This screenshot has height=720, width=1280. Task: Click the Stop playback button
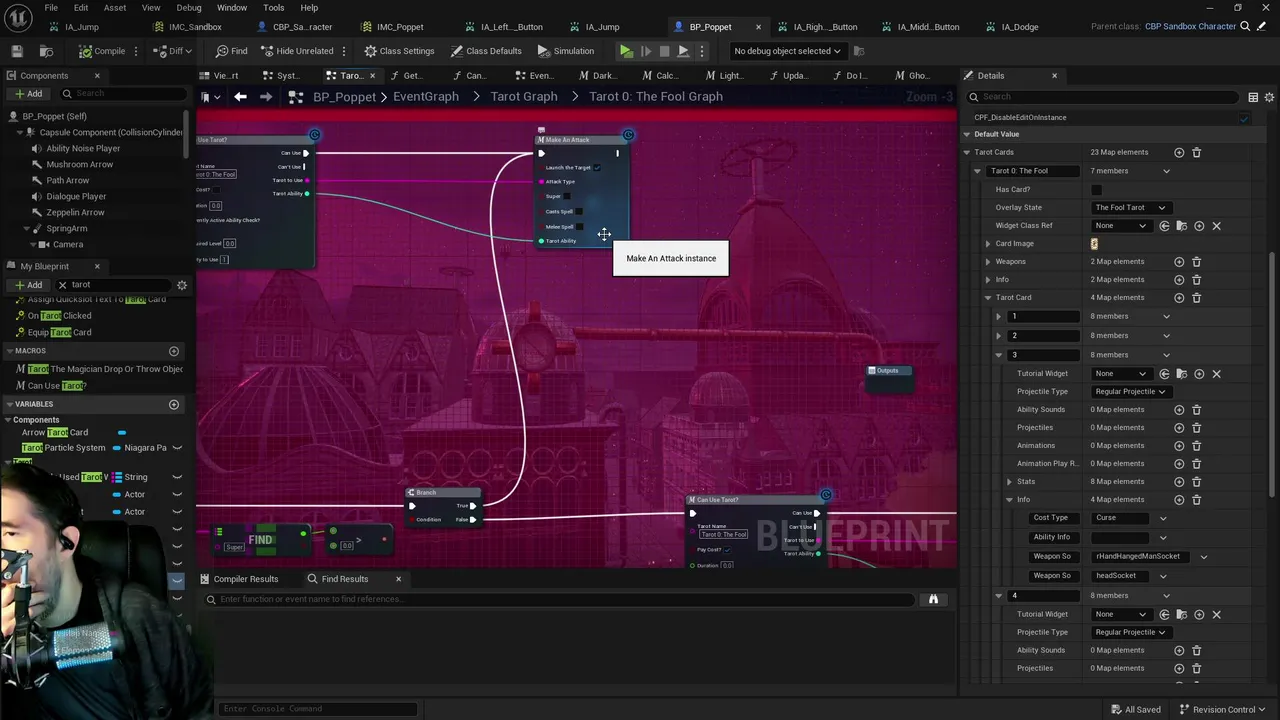click(x=664, y=51)
